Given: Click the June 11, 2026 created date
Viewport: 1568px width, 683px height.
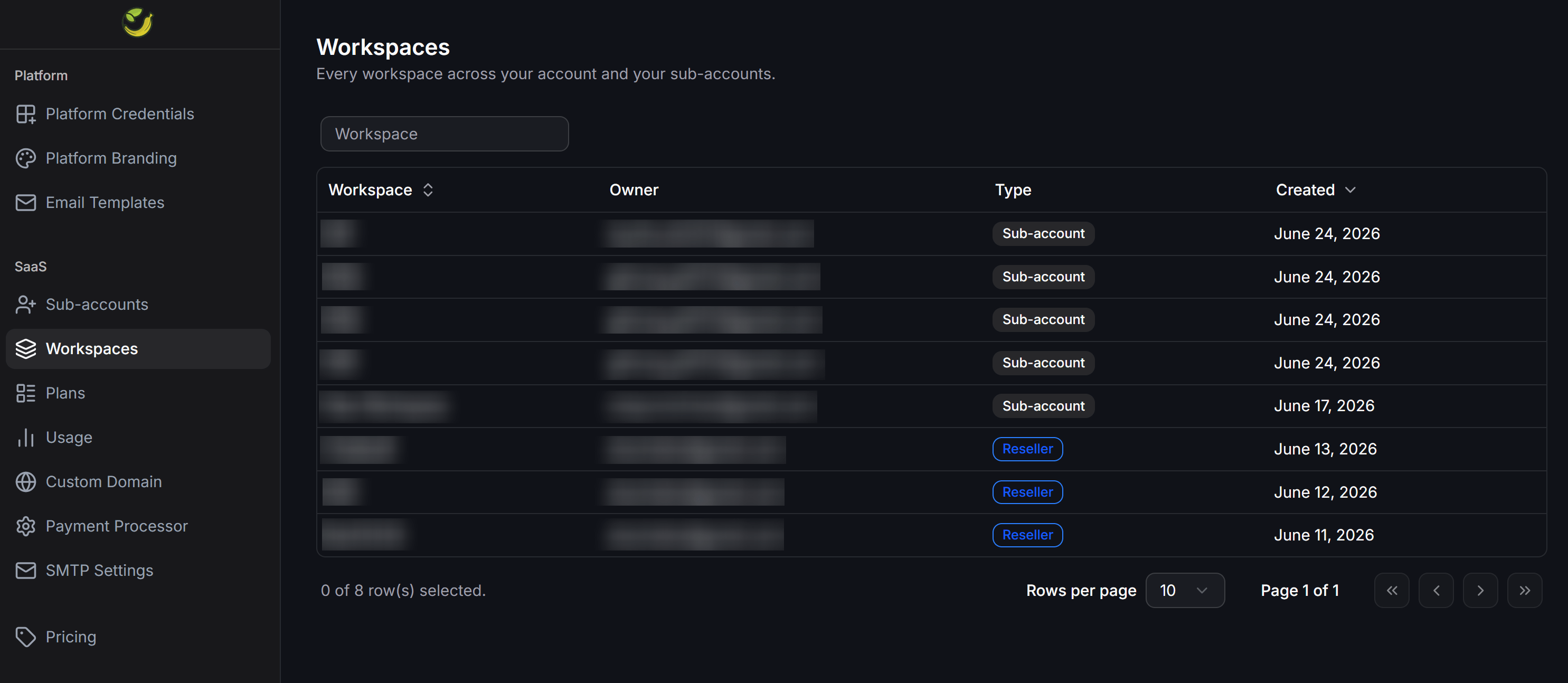Looking at the screenshot, I should [1324, 535].
